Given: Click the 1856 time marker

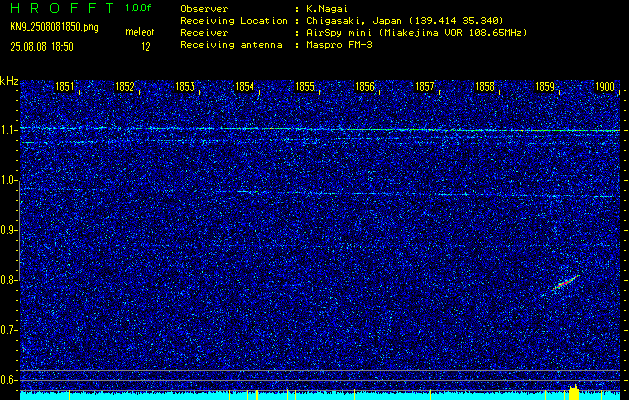Looking at the screenshot, I should pyautogui.click(x=365, y=86).
